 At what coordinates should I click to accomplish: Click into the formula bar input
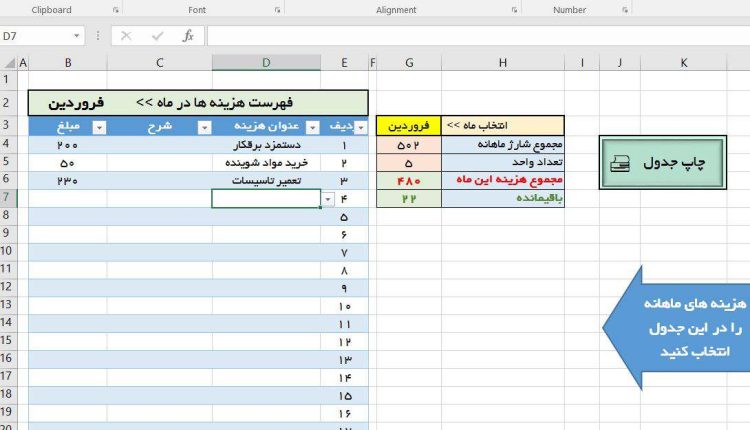click(x=478, y=36)
